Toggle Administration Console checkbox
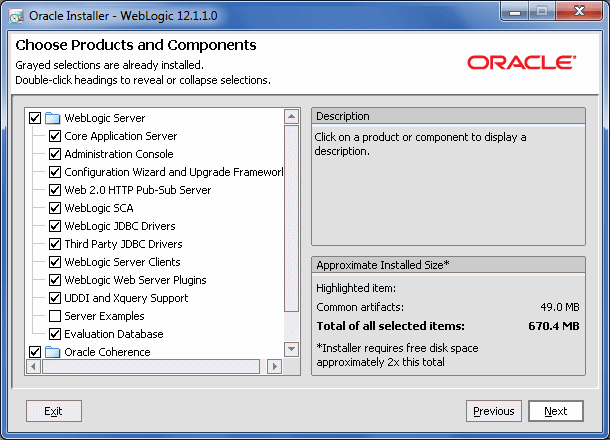 55,154
